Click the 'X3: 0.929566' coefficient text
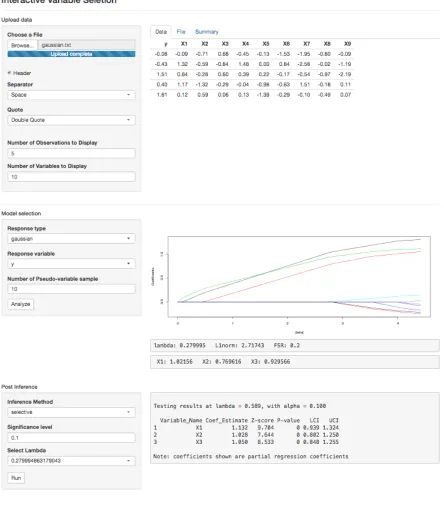 coord(270,362)
